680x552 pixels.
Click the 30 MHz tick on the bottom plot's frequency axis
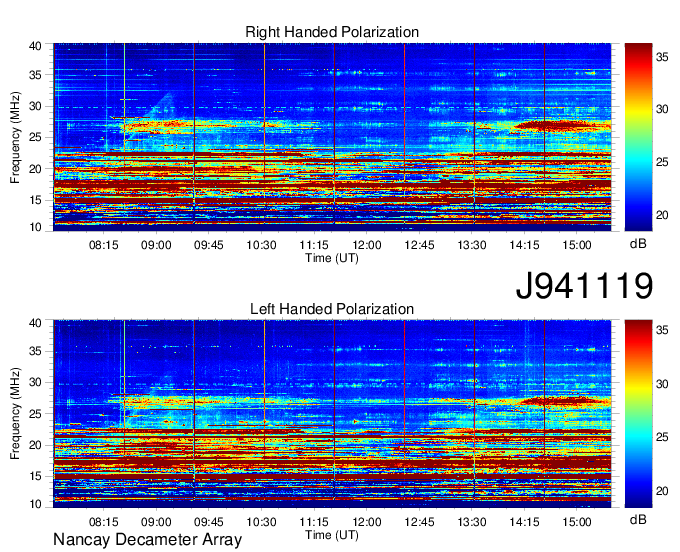pos(35,383)
